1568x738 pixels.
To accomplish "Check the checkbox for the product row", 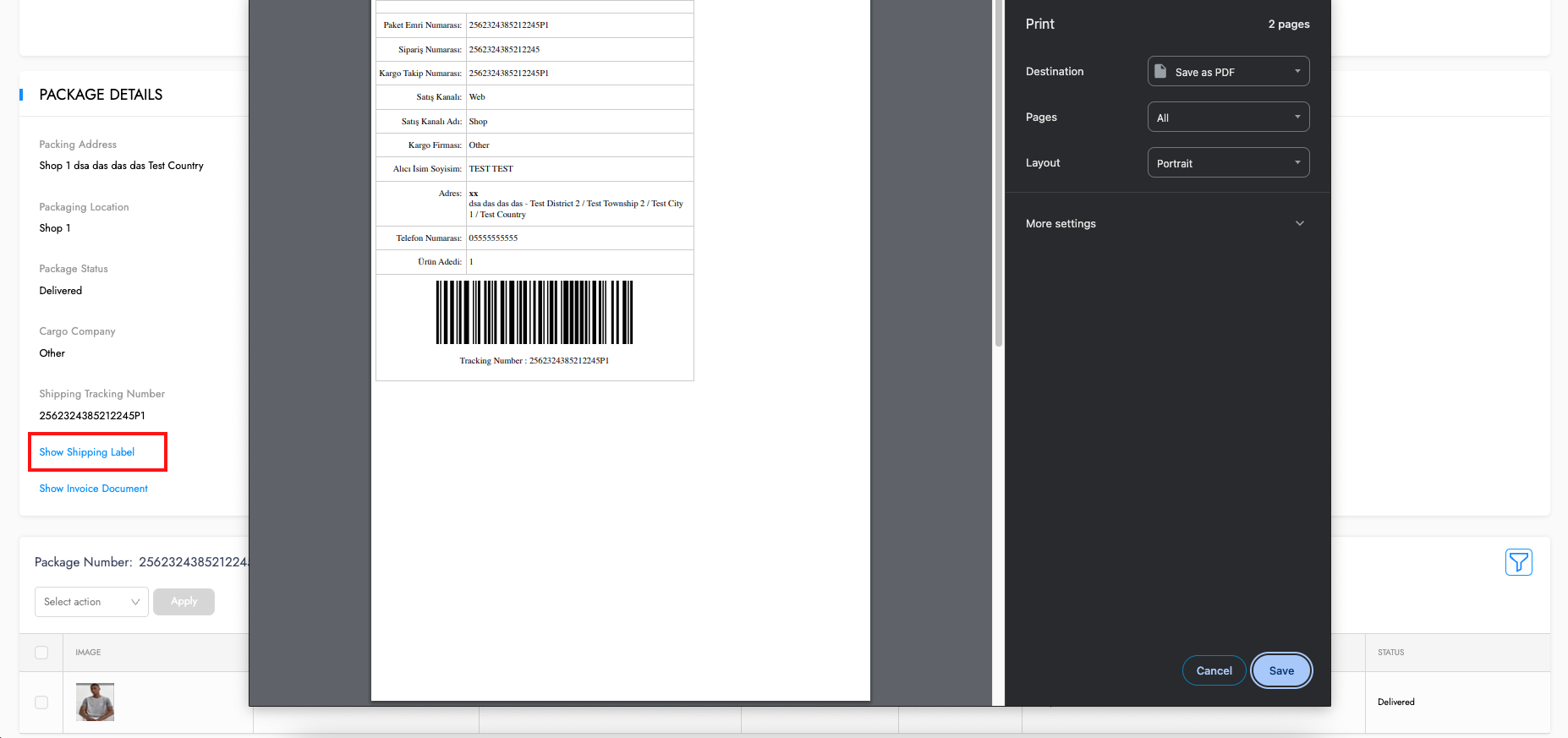I will (x=41, y=702).
